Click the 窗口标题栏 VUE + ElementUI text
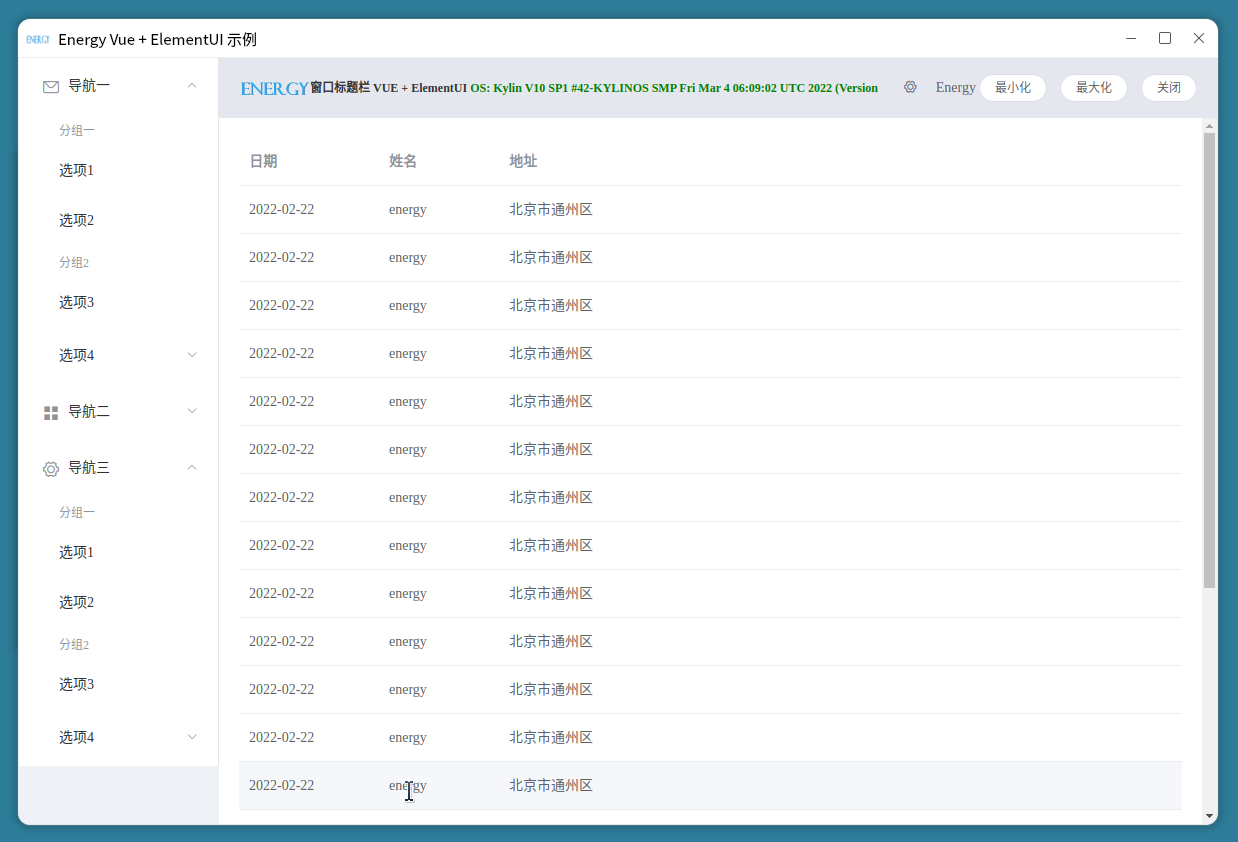1238x842 pixels. click(x=388, y=88)
